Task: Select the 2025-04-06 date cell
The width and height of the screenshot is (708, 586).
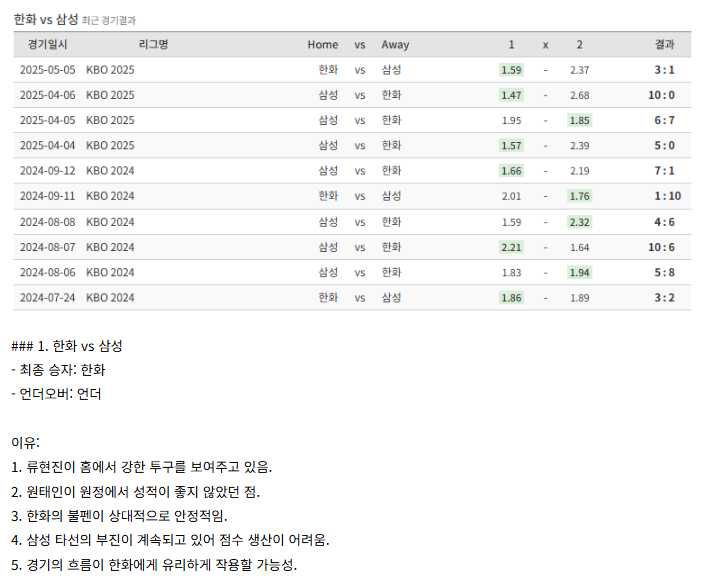Action: click(x=47, y=95)
